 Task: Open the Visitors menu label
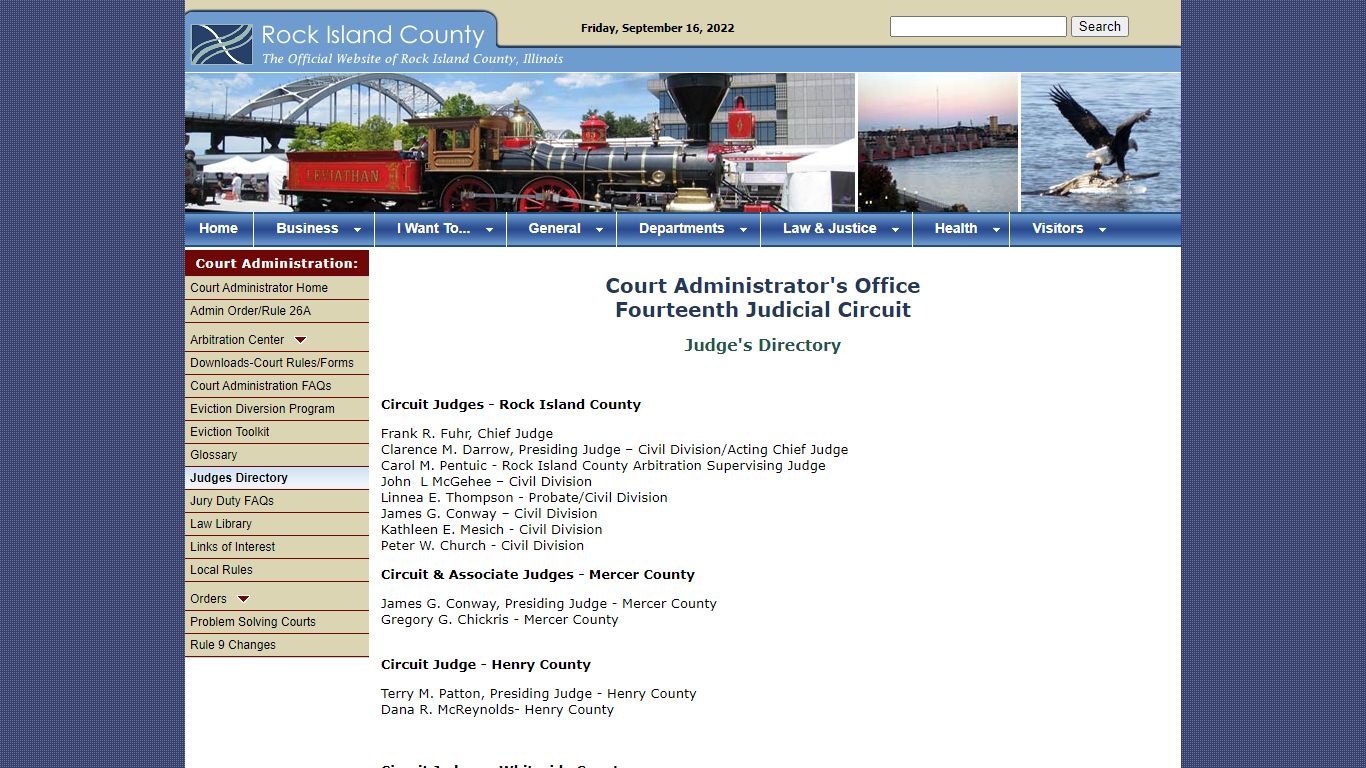[x=1057, y=229]
